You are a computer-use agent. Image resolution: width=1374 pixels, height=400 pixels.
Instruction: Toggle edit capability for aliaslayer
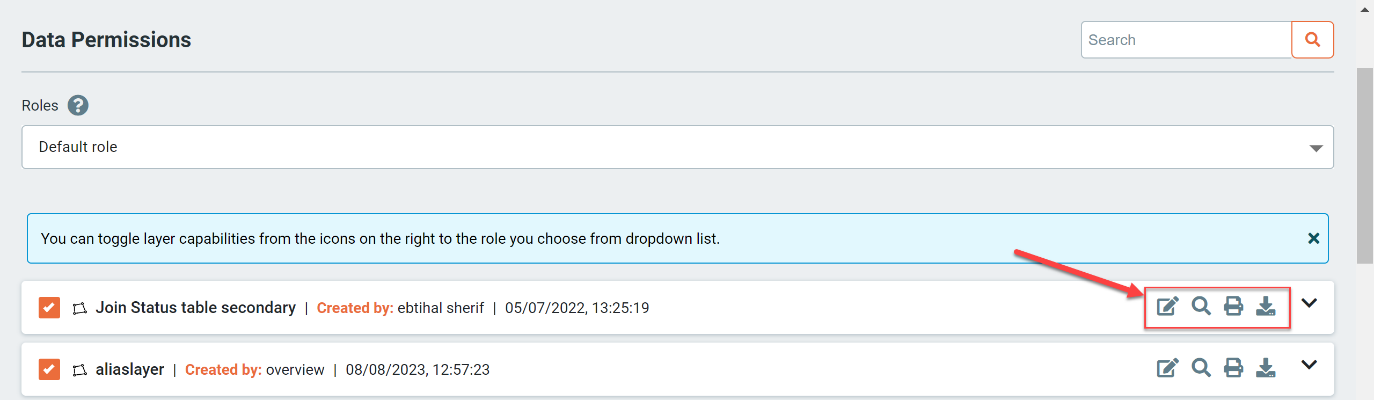click(1167, 368)
